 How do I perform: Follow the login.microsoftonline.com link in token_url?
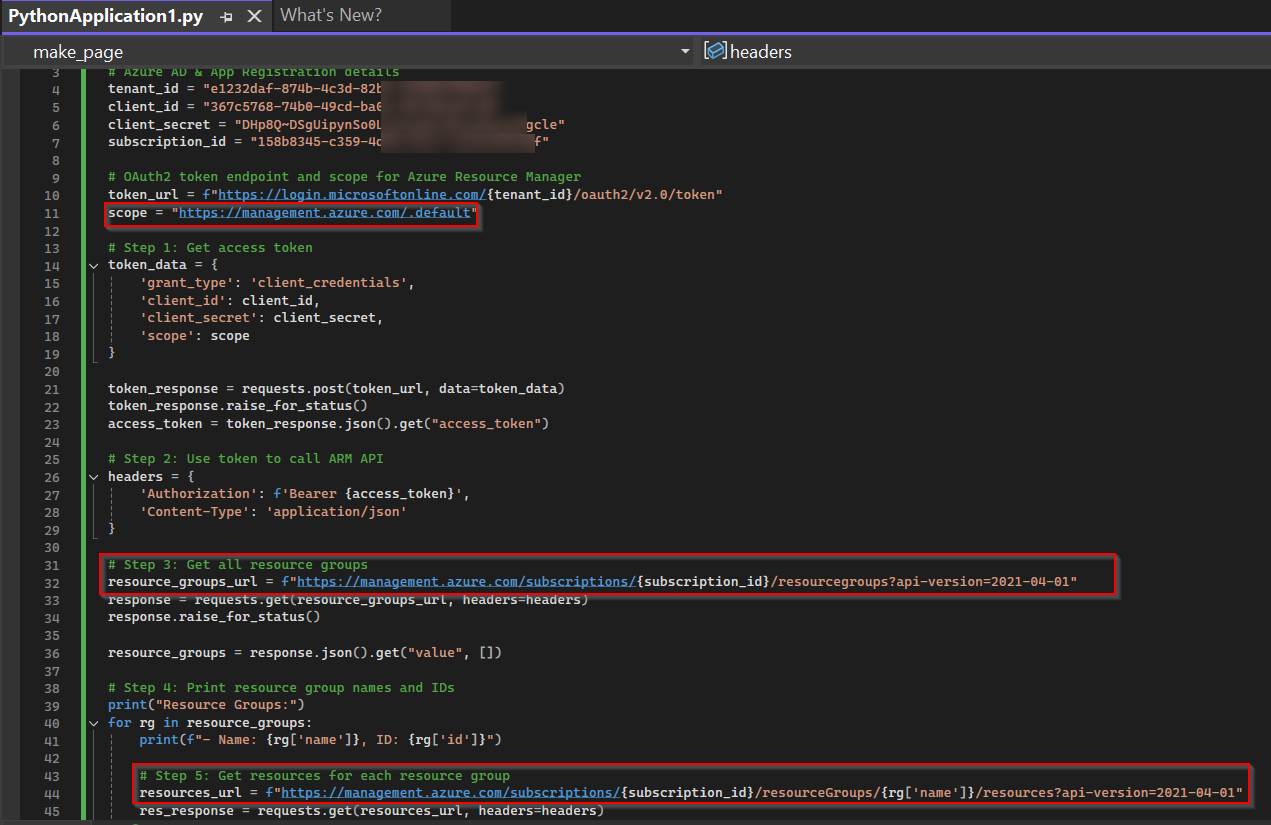click(352, 194)
